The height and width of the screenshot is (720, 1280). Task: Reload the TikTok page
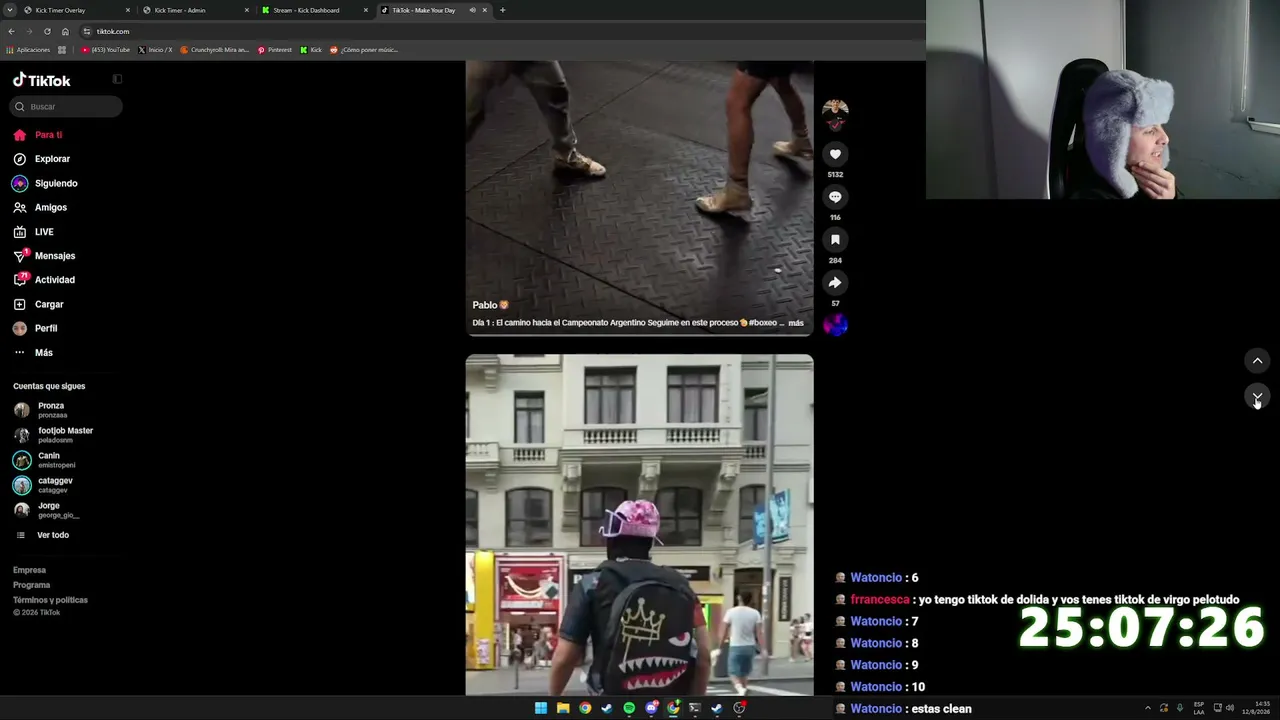pyautogui.click(x=47, y=31)
